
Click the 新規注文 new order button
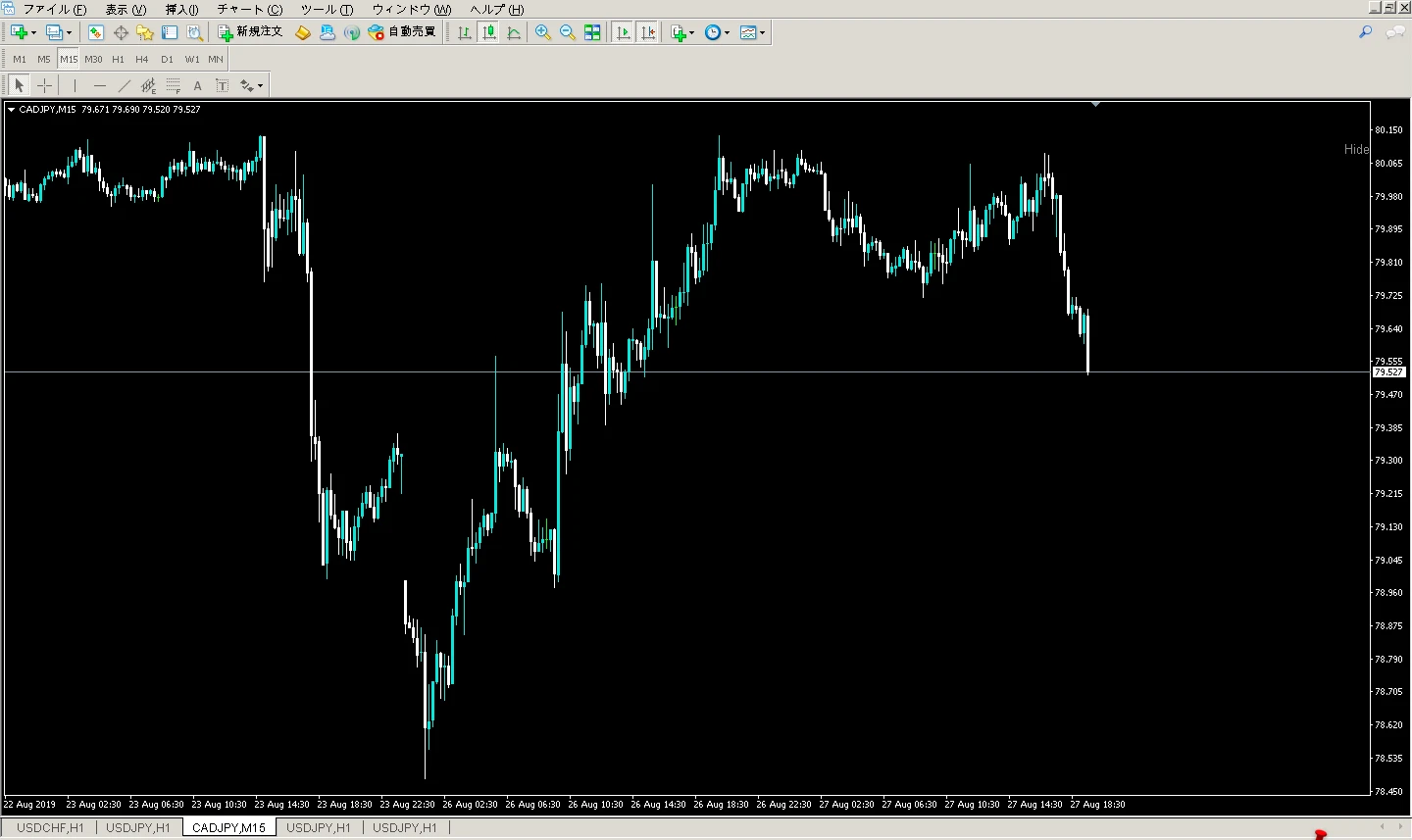tap(250, 32)
